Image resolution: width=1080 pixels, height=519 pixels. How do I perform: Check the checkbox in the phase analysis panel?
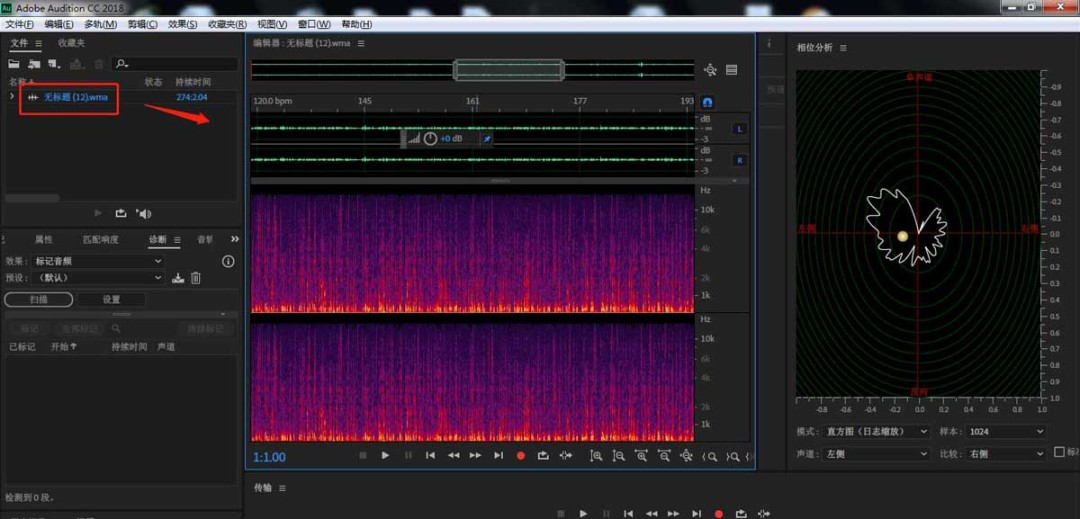tap(1059, 453)
